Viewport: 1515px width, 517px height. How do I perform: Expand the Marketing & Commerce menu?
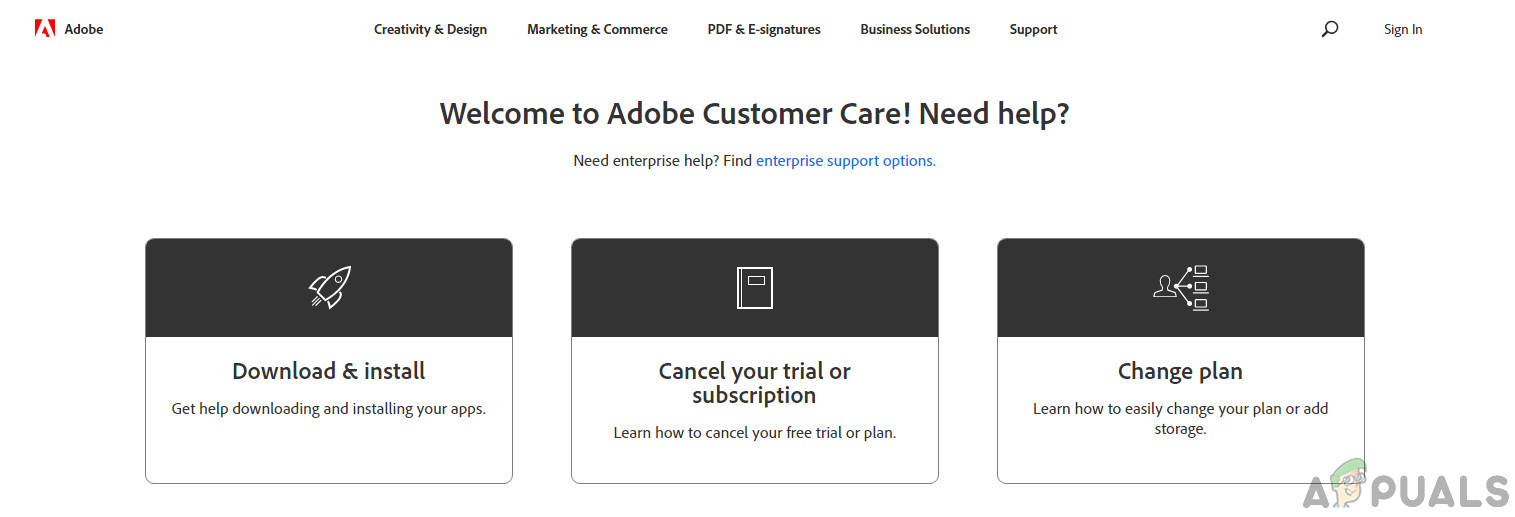(597, 29)
